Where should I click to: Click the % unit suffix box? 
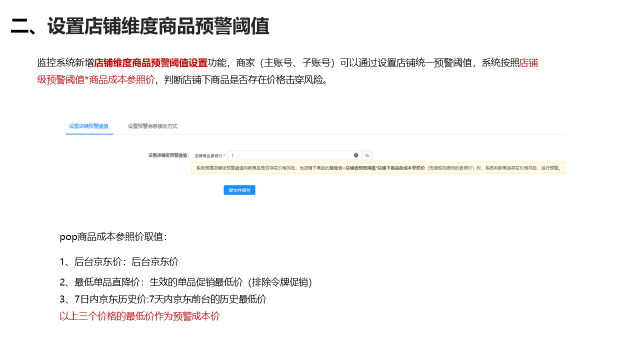pyautogui.click(x=367, y=155)
